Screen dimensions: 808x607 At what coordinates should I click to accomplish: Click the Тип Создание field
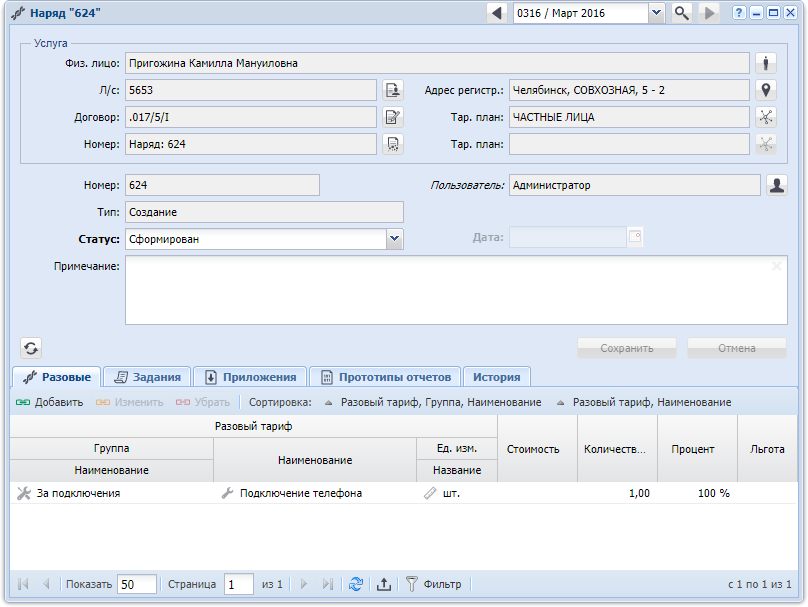coord(264,212)
